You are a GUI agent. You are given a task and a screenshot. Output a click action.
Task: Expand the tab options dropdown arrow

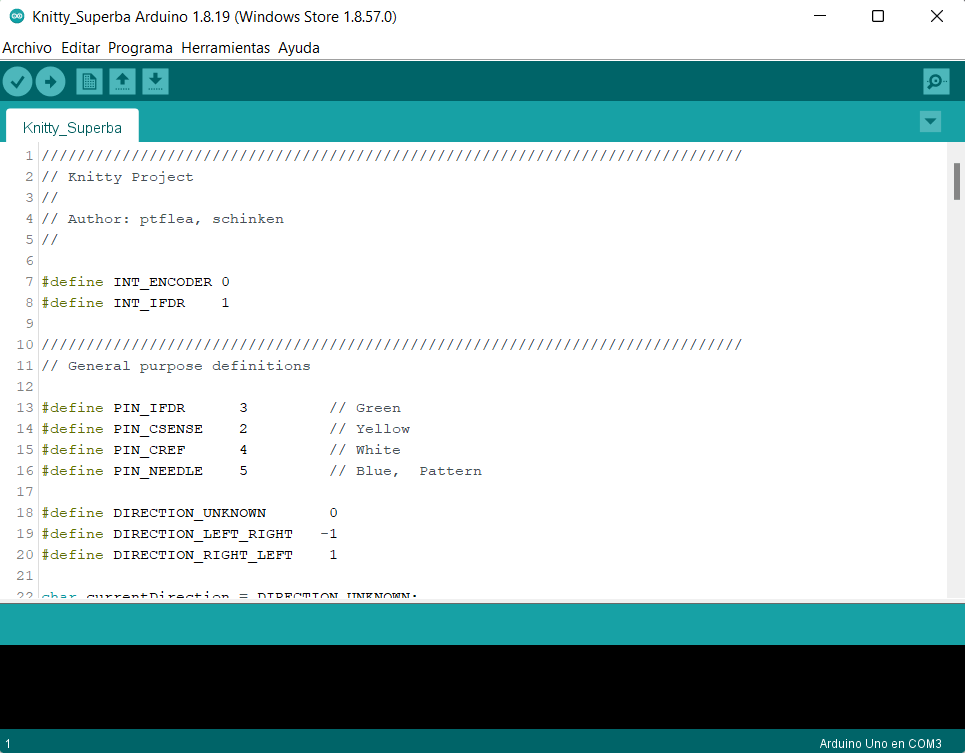tap(930, 122)
